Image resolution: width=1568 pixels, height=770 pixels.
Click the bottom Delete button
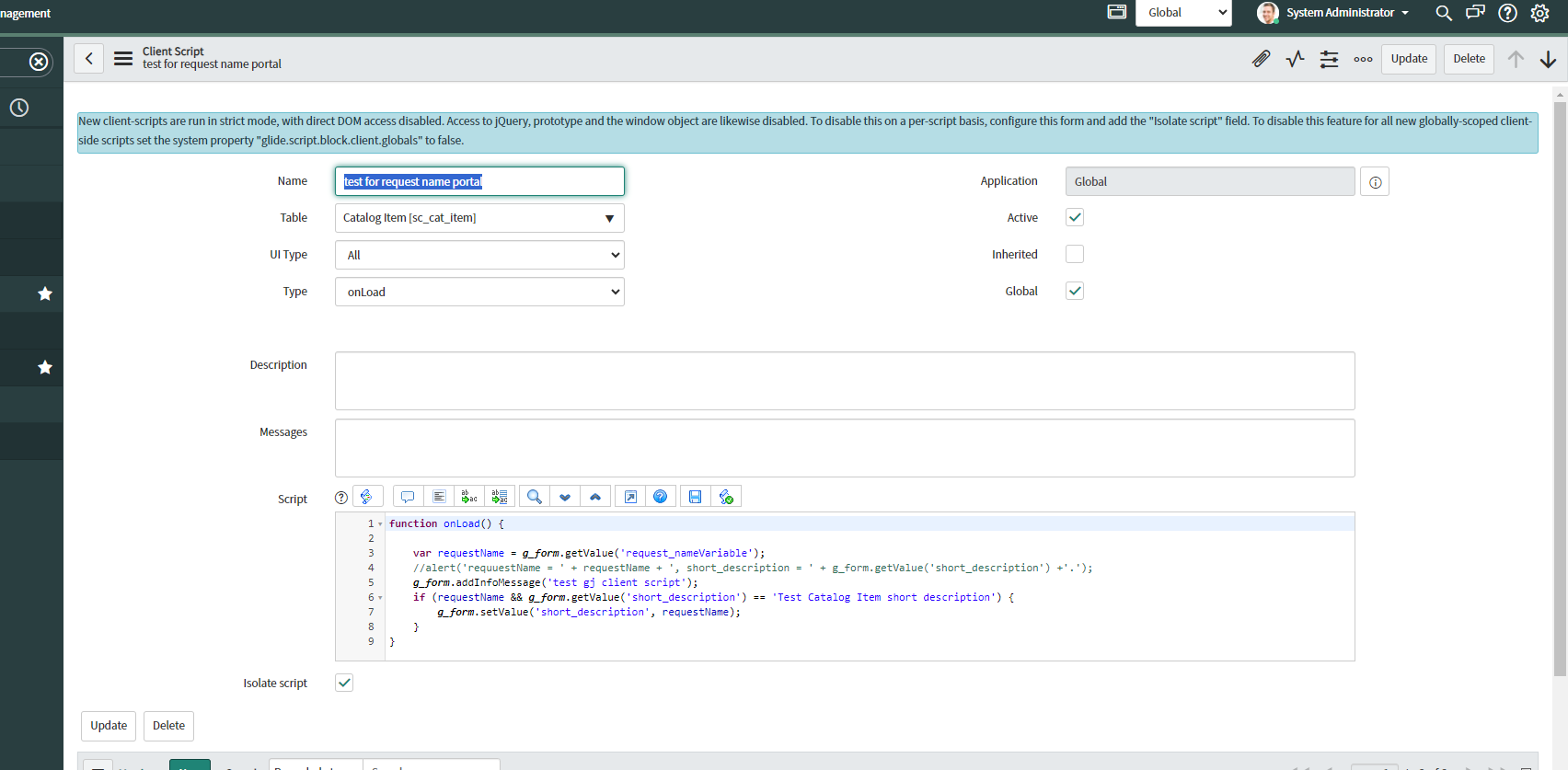click(x=168, y=726)
